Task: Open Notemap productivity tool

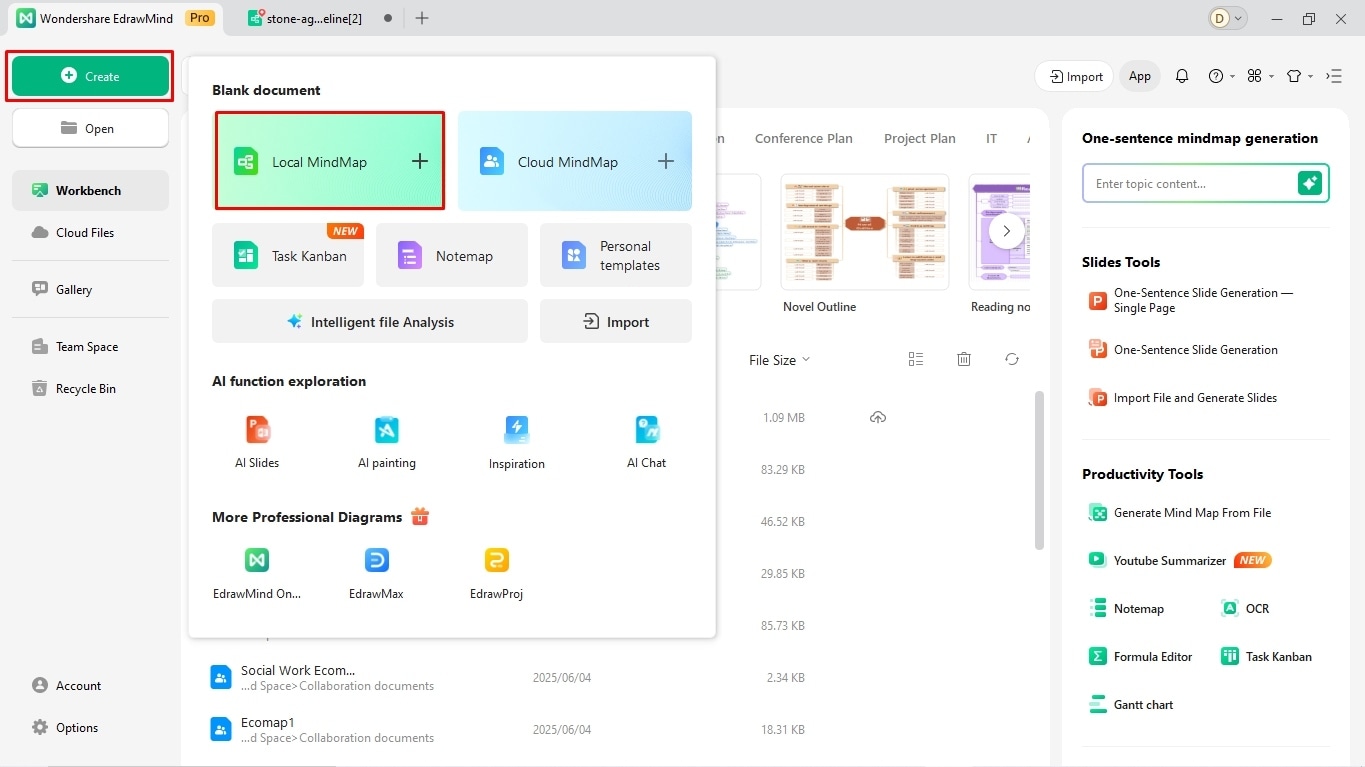Action: click(1127, 608)
